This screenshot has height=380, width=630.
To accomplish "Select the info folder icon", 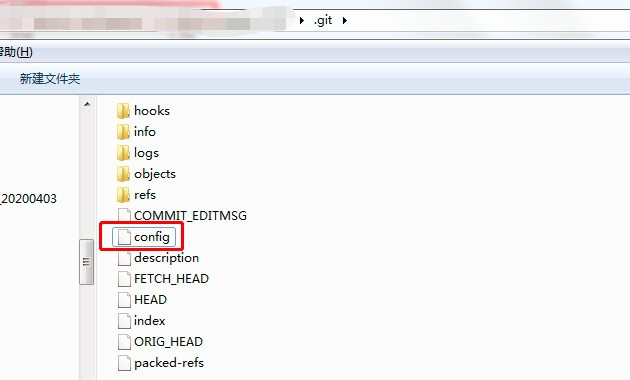I will [x=123, y=132].
